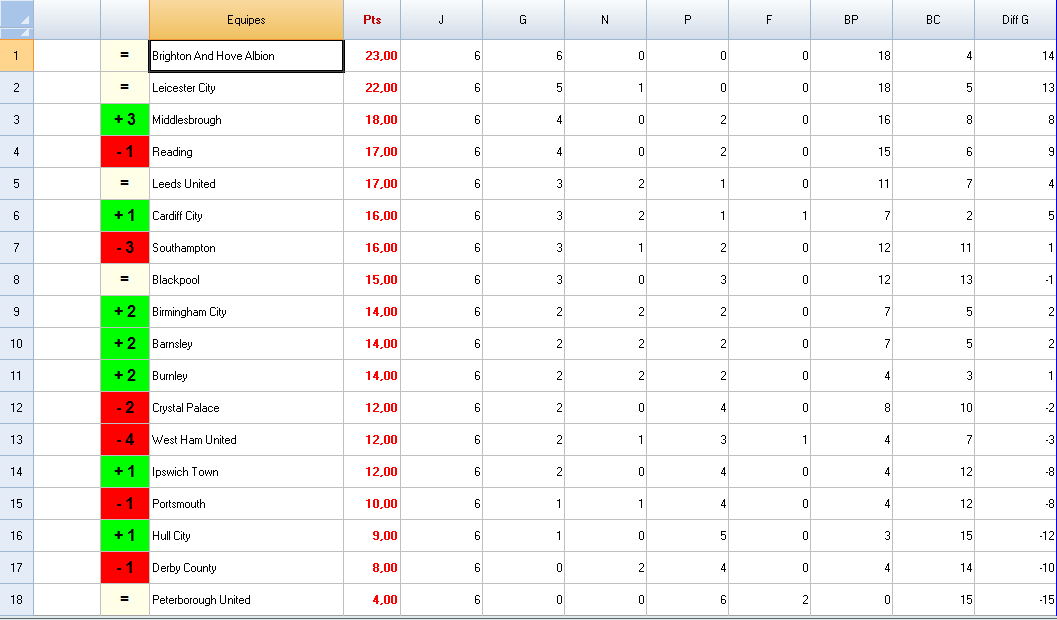This screenshot has width=1057, height=620.
Task: Select the Leeds United cell
Action: [246, 184]
